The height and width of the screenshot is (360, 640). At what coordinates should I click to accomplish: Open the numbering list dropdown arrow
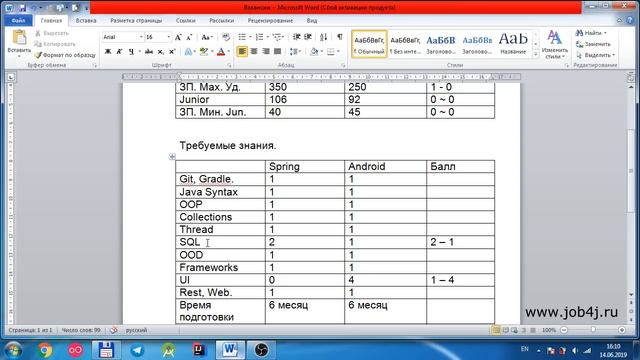(x=267, y=37)
